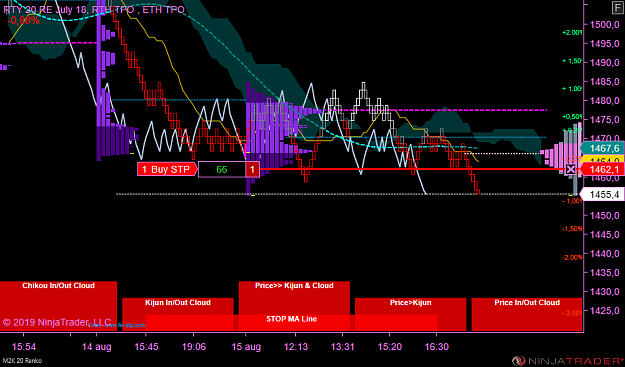Click the red 1462,1 order price marker
The image size is (625, 367).
tap(603, 170)
